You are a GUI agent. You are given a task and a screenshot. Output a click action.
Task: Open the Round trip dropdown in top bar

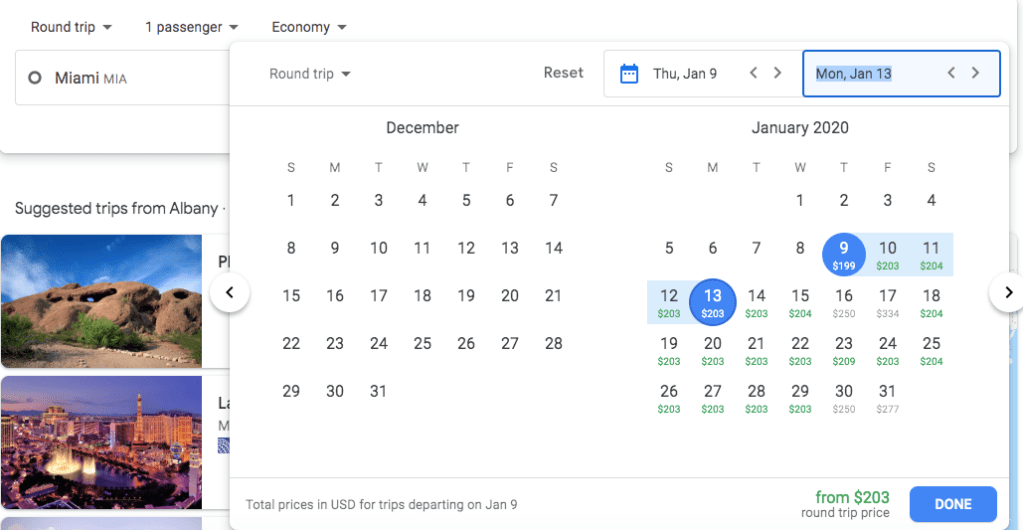point(71,27)
